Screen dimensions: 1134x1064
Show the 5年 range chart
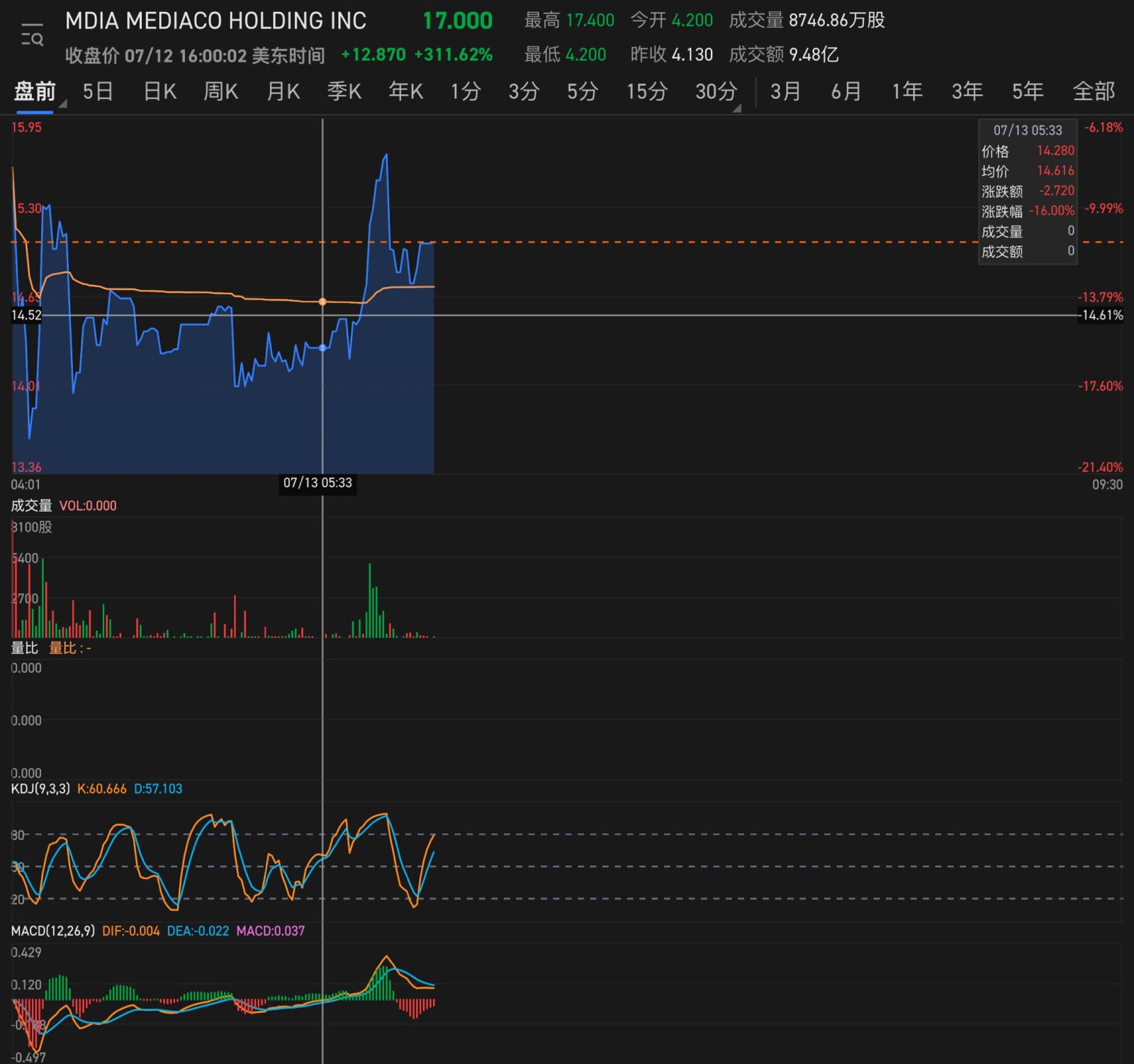tap(1027, 91)
